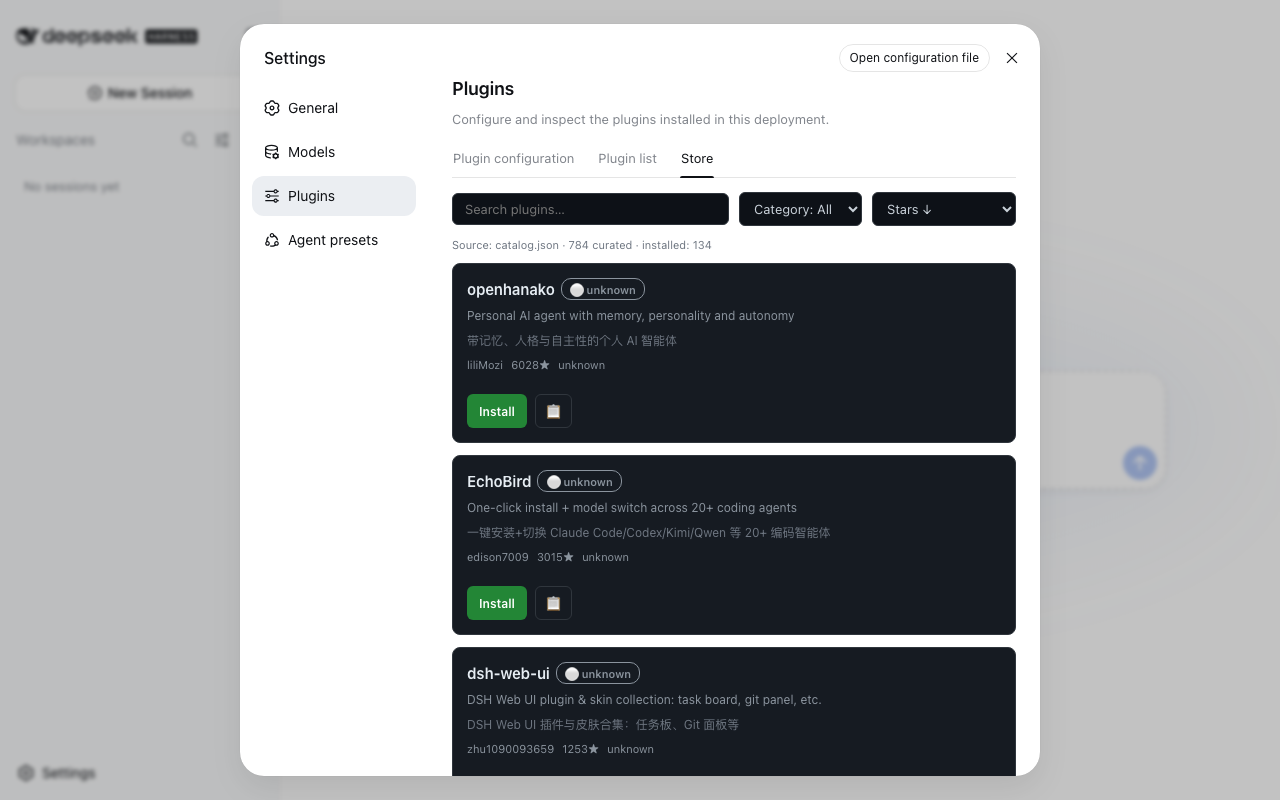Click the 6028 star count
Image resolution: width=1280 pixels, height=800 pixels.
point(530,365)
